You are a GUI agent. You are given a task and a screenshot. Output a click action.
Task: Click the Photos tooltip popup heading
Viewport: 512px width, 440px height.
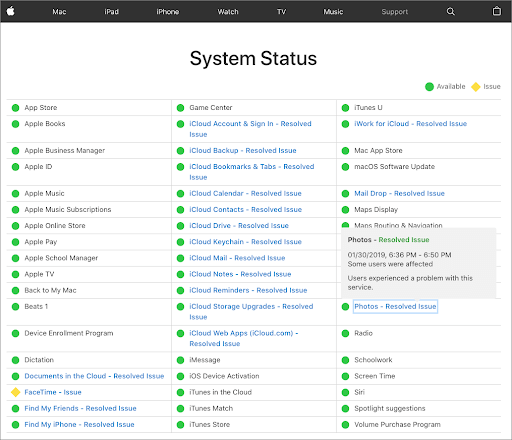click(388, 240)
